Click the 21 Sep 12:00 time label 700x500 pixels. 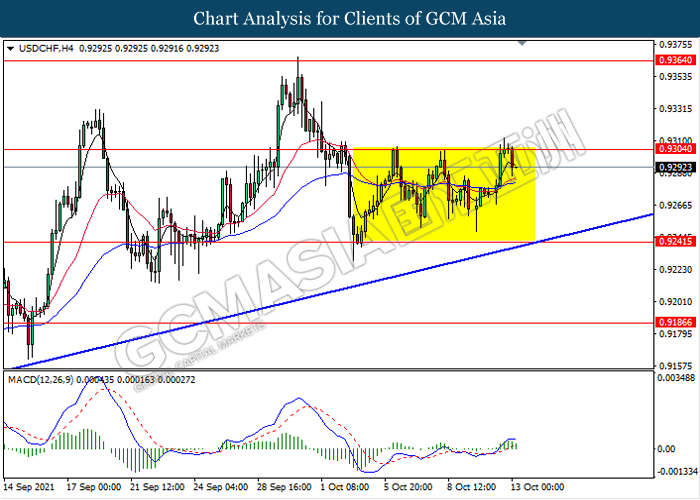tap(157, 487)
